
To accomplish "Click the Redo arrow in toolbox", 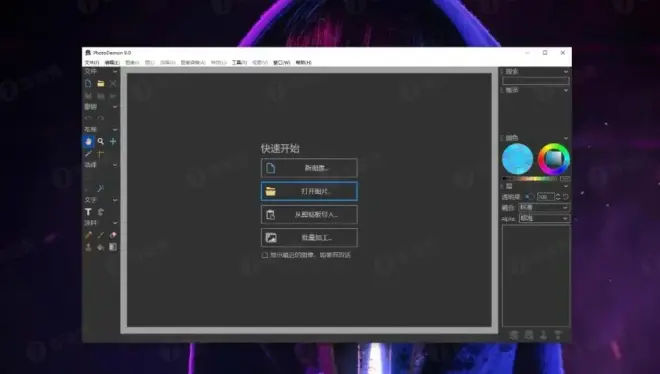I will (100, 118).
